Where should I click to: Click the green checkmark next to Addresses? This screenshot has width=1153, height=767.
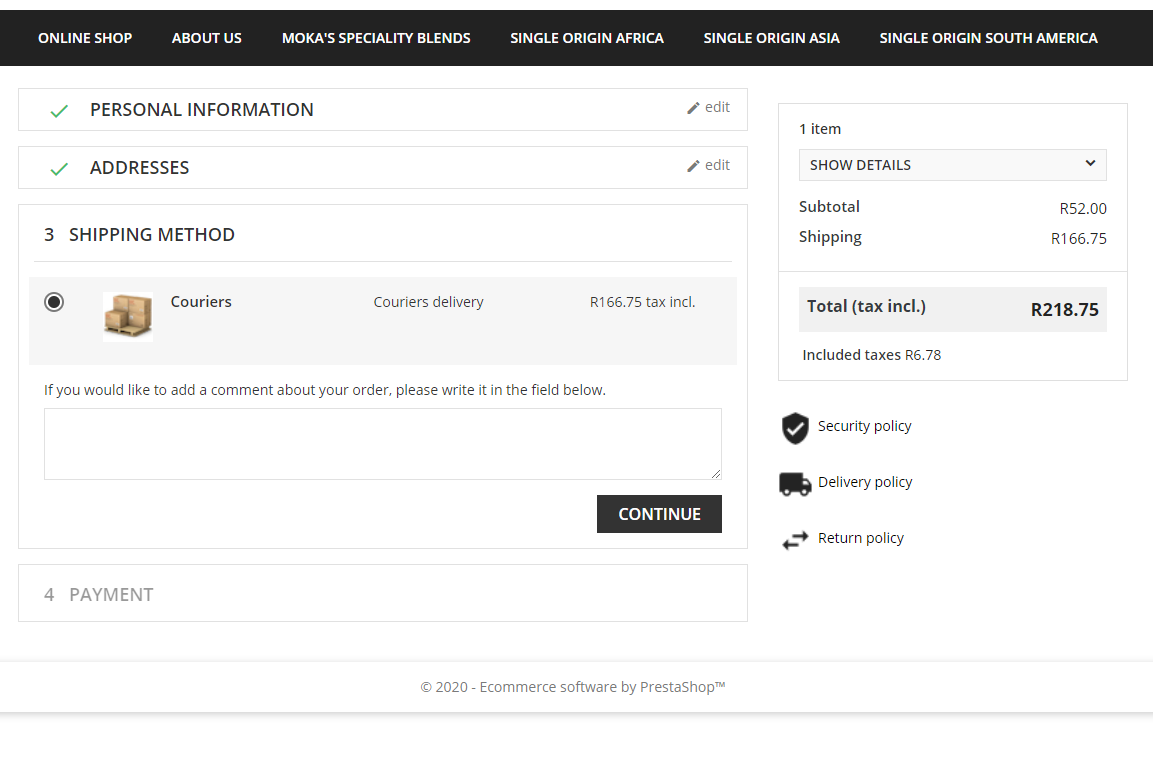59,168
